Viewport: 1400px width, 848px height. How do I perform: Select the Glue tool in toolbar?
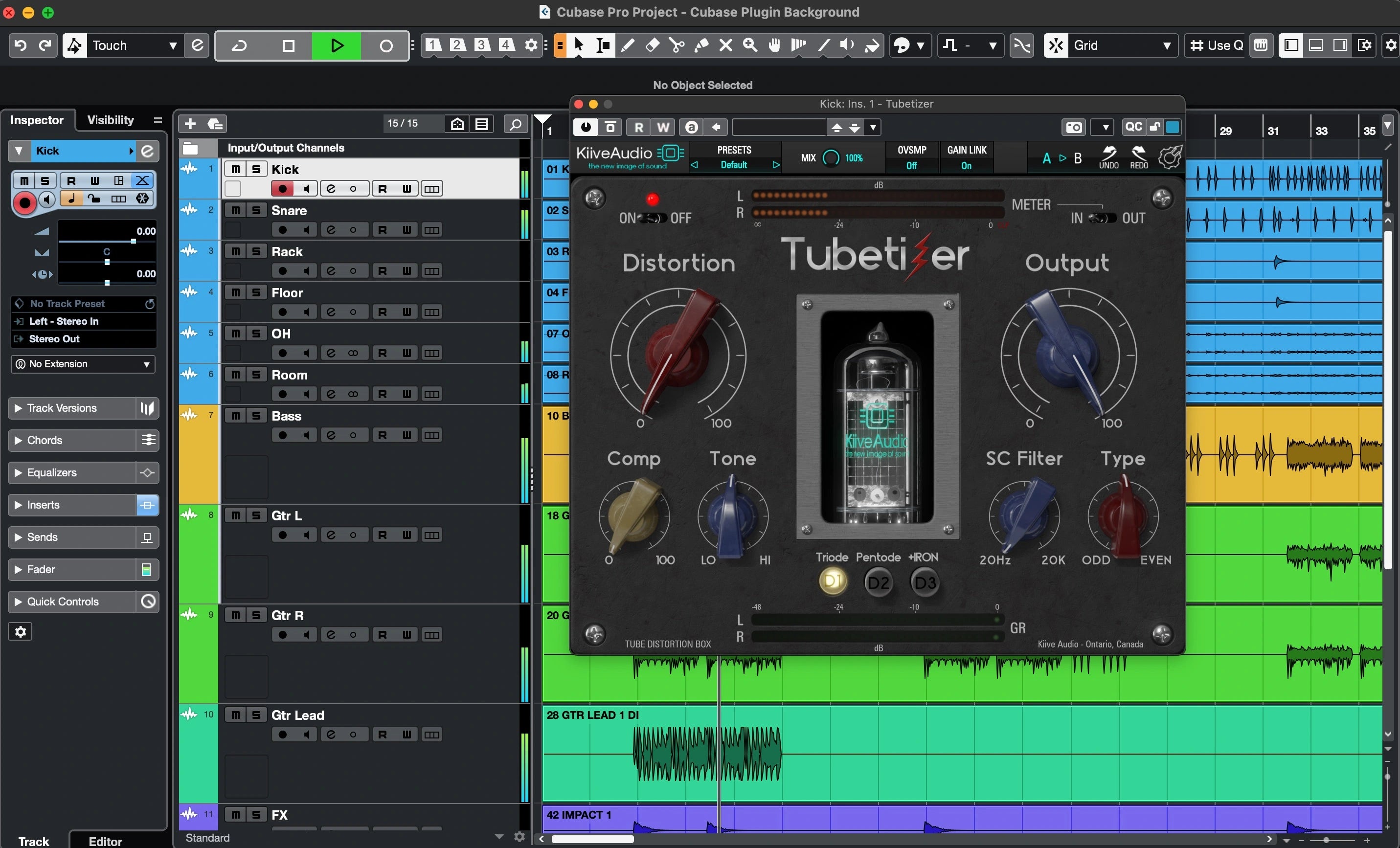(x=701, y=45)
